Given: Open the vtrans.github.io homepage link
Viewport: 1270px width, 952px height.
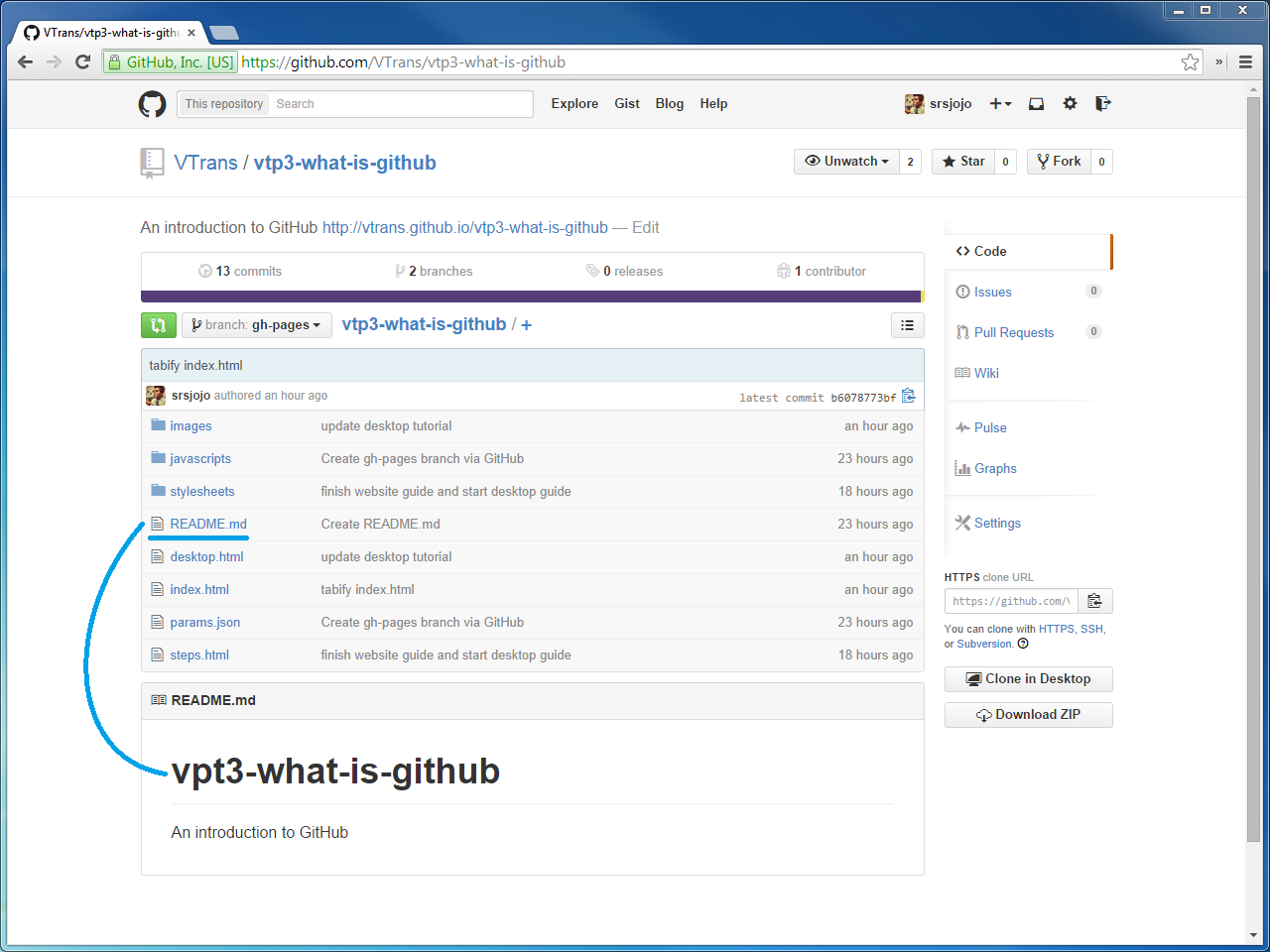Looking at the screenshot, I should pyautogui.click(x=465, y=227).
